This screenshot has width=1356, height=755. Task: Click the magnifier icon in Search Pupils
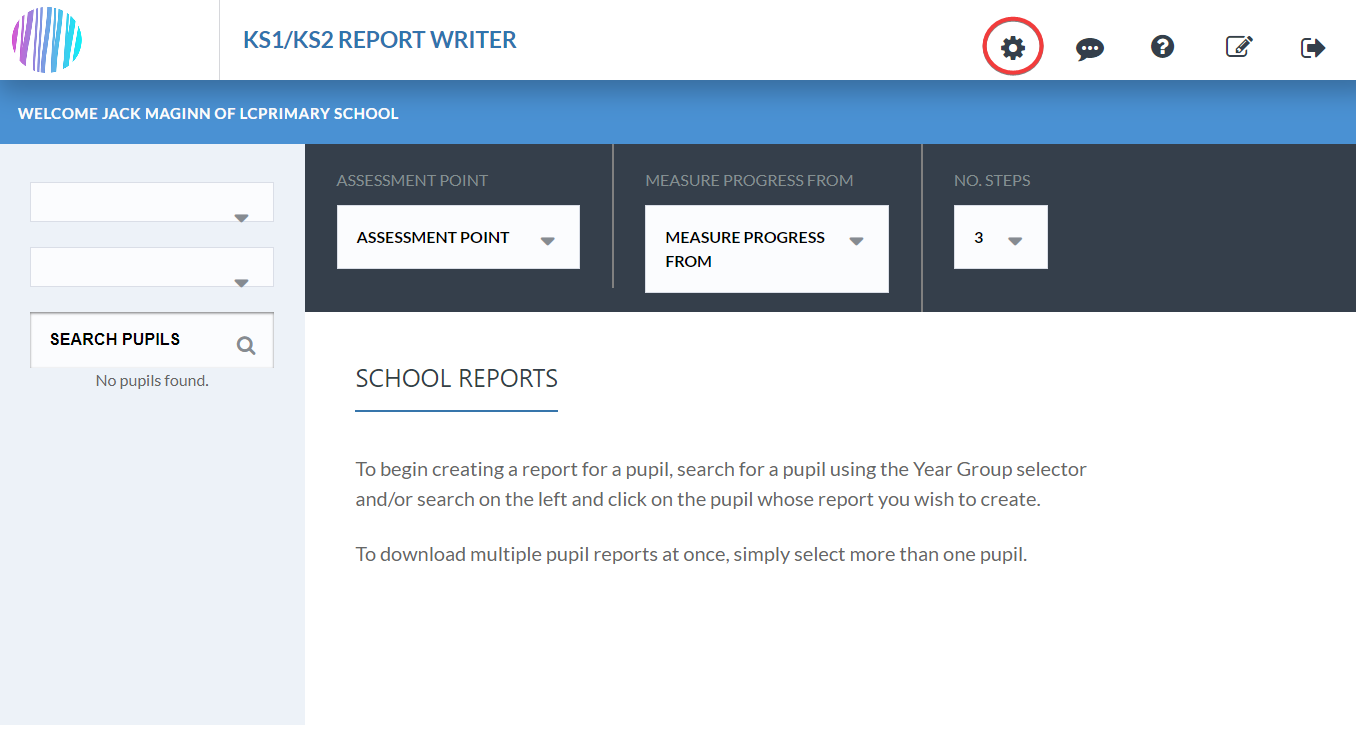246,346
